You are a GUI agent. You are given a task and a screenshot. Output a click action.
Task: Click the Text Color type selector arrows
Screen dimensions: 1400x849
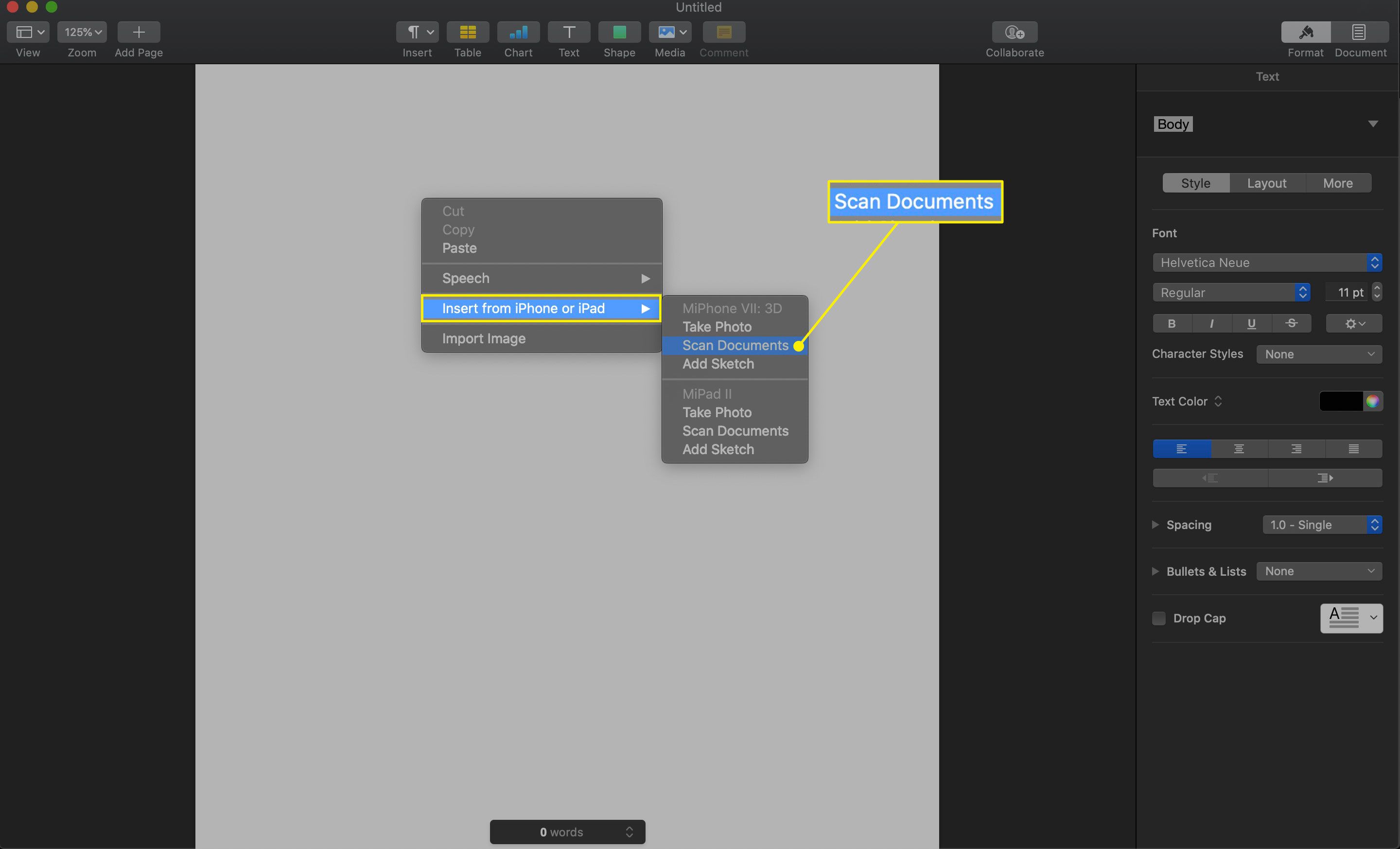[x=1218, y=401]
